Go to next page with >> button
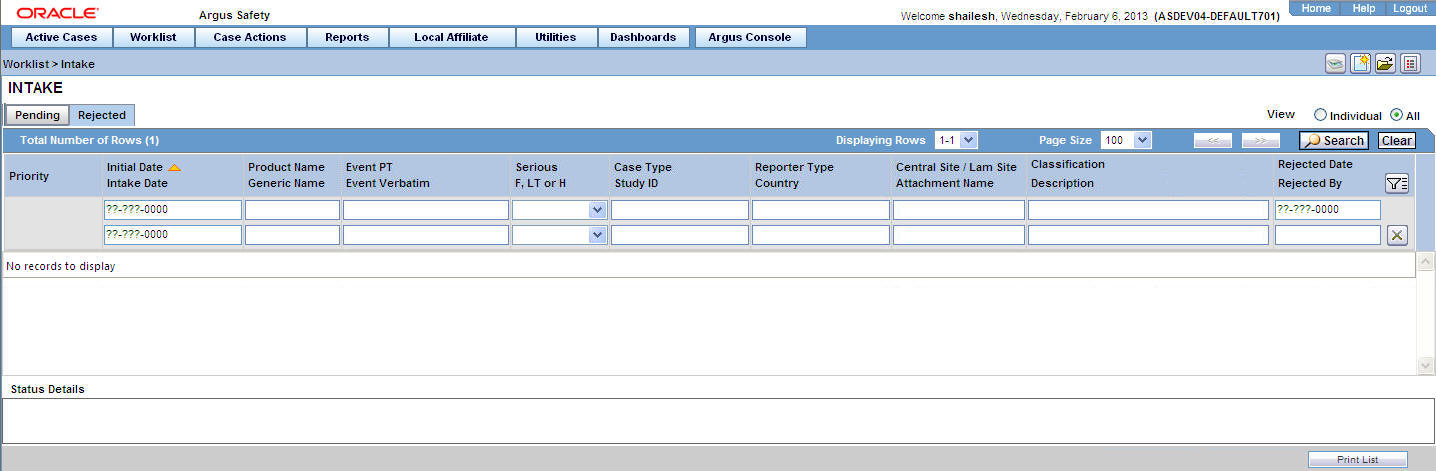Viewport: 1436px width, 471px height. [x=1261, y=141]
